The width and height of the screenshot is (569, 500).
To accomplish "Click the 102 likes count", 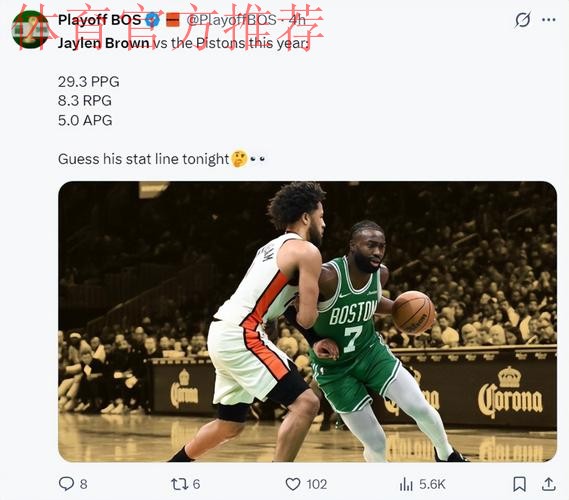I will [x=316, y=484].
